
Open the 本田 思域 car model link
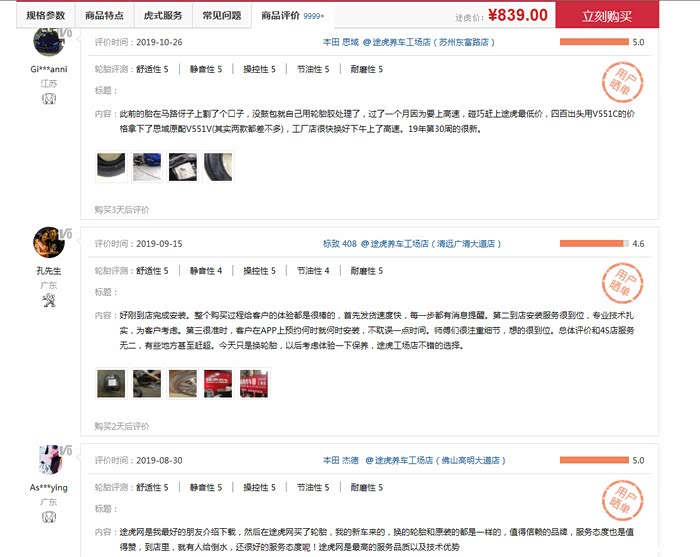pyautogui.click(x=341, y=42)
